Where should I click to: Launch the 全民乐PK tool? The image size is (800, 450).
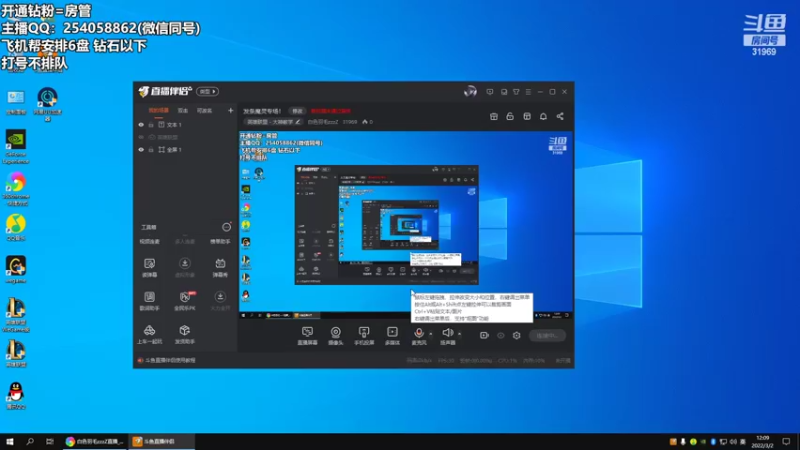pyautogui.click(x=185, y=301)
